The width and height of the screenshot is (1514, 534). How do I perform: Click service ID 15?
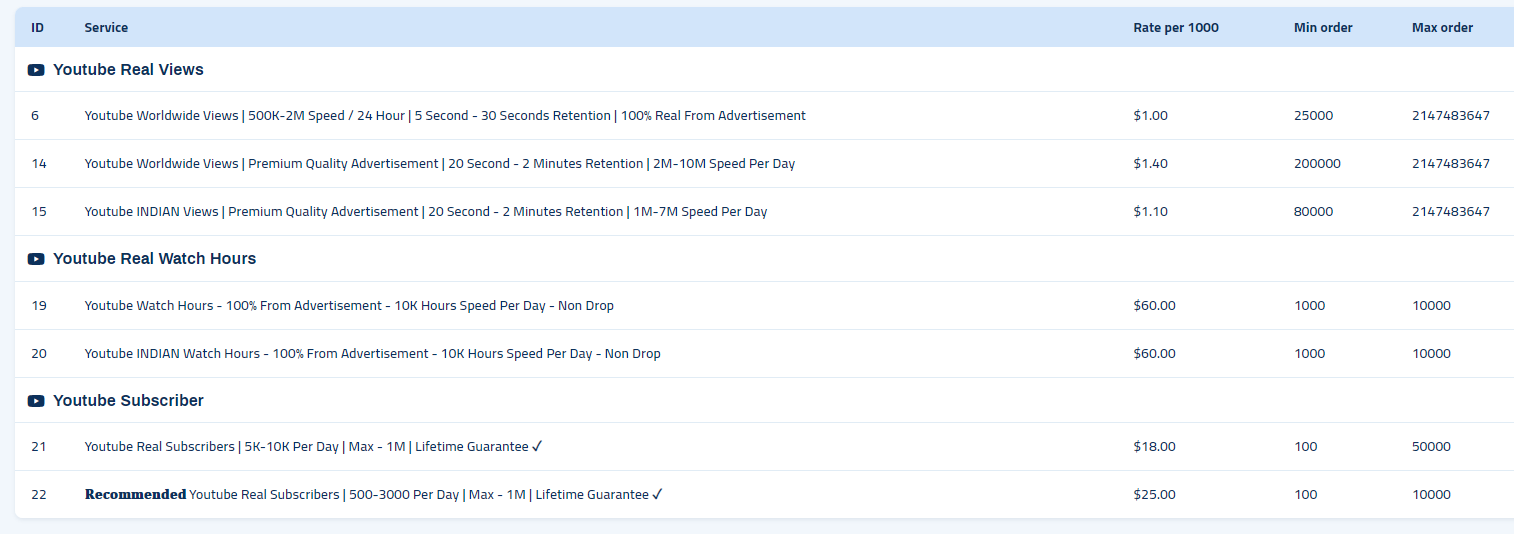coord(39,212)
